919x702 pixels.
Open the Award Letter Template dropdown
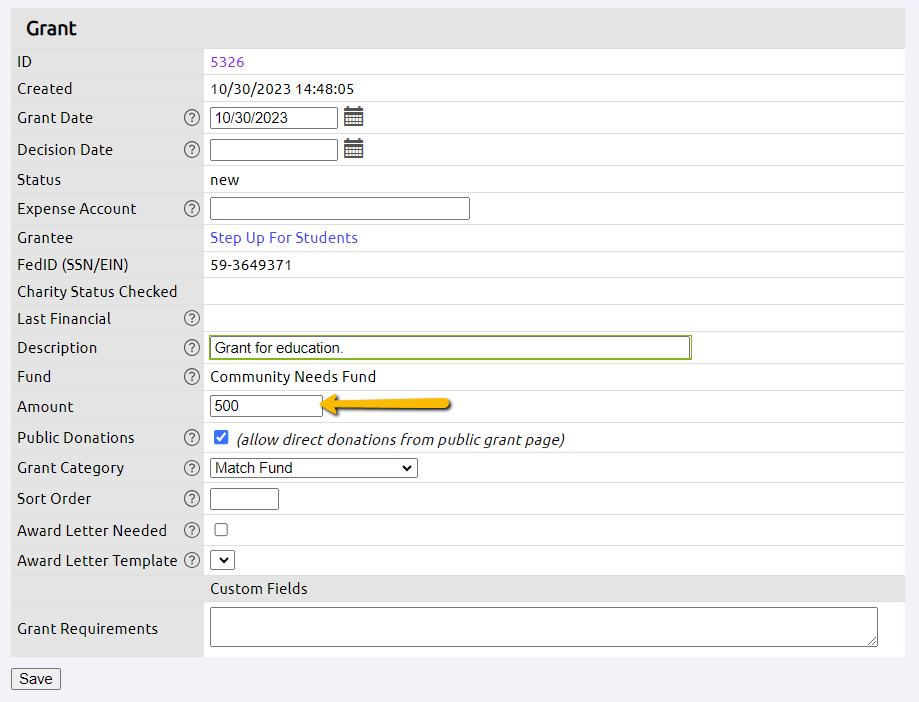[x=222, y=560]
